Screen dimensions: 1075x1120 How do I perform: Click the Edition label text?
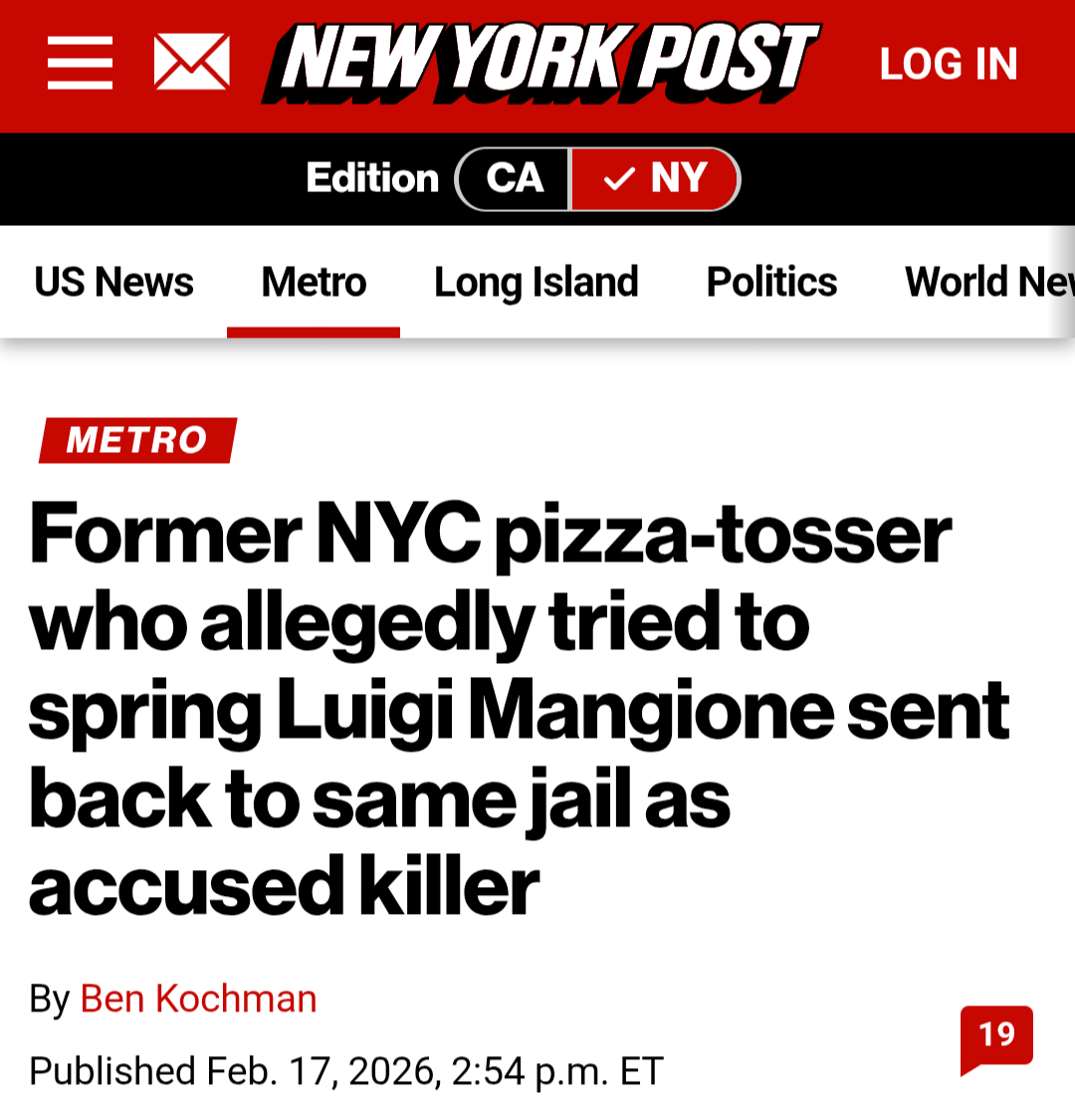tap(372, 179)
